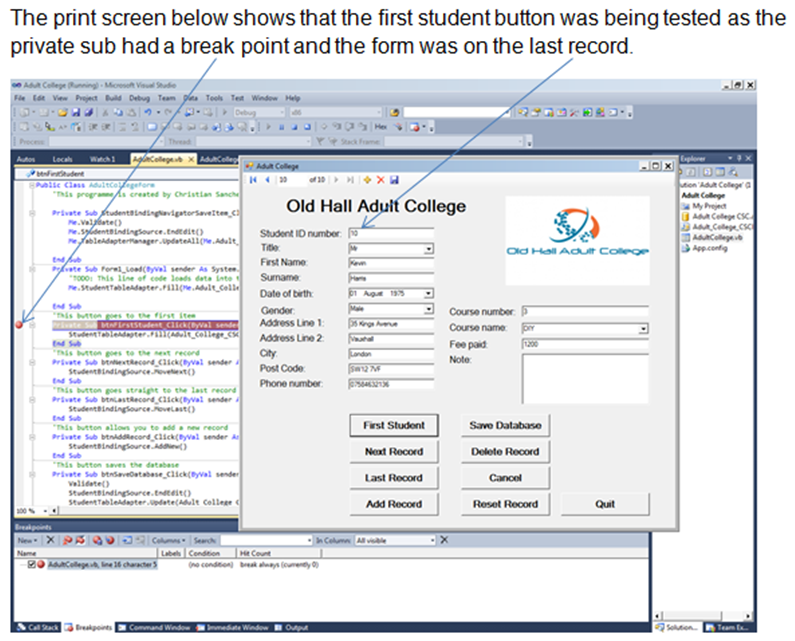Click the First Name field containing Kevin
Screen dimensions: 795x641
(391, 263)
